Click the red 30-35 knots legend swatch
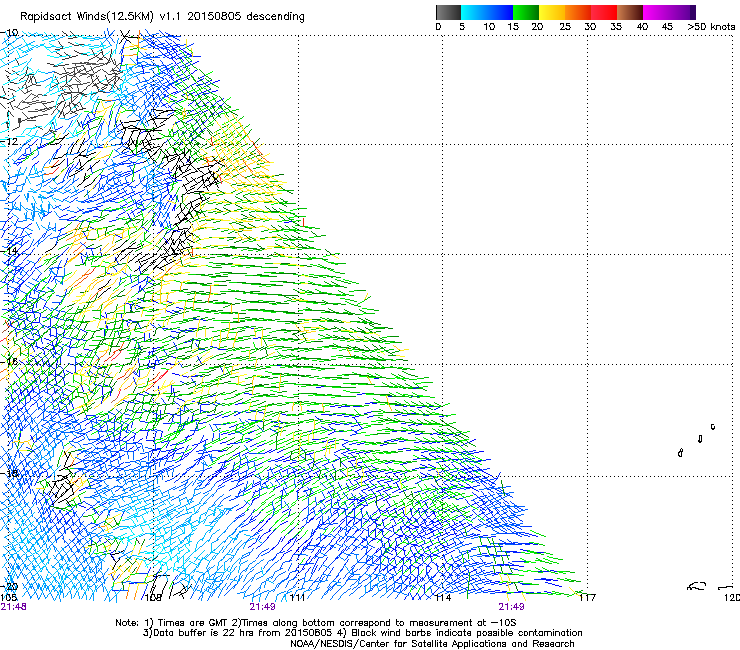 click(x=604, y=12)
